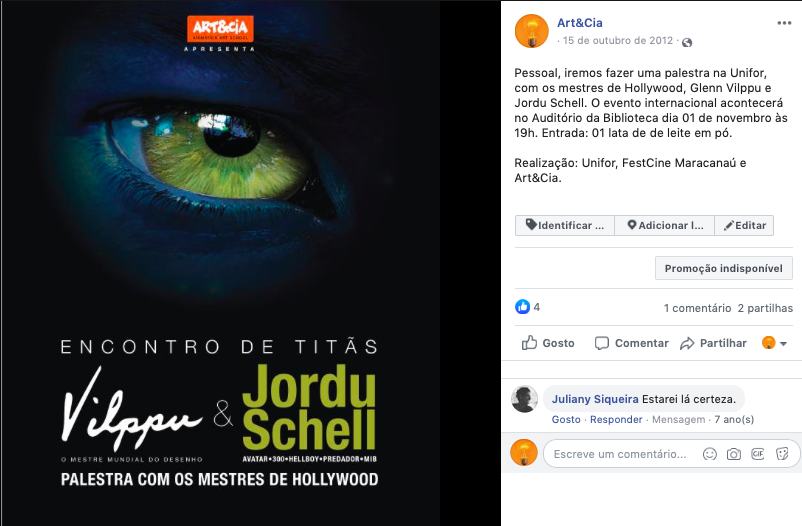Open the three-dot post options menu
This screenshot has width=802, height=526.
tap(784, 23)
